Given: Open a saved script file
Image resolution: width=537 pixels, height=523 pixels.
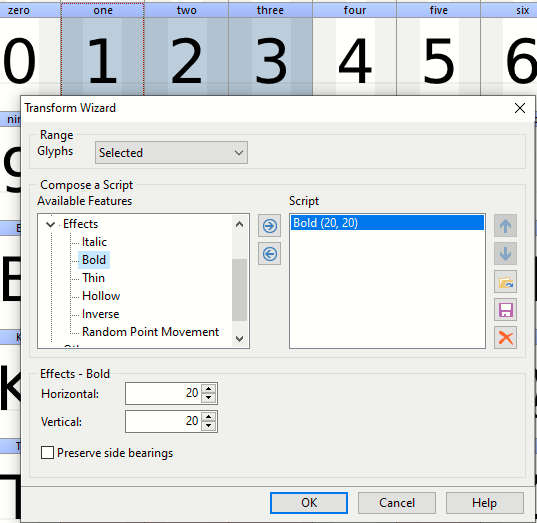Looking at the screenshot, I should 505,282.
